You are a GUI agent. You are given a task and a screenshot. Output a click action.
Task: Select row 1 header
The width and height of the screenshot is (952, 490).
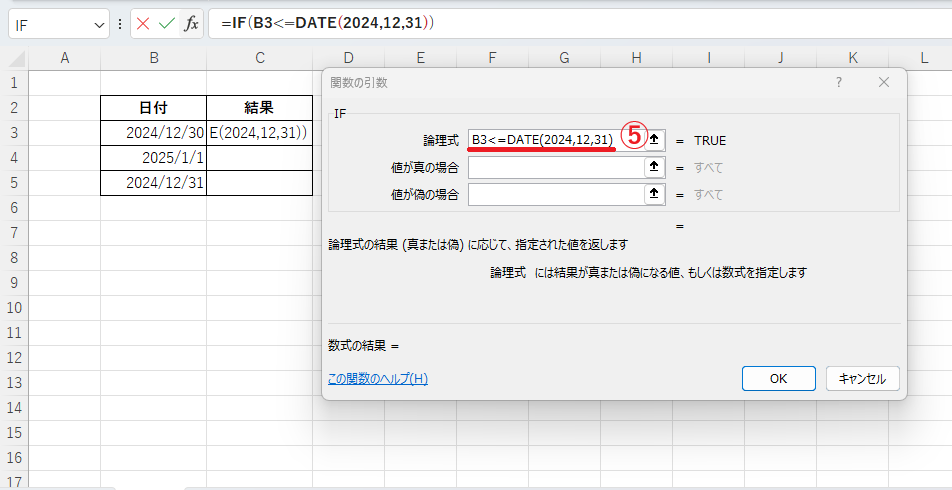(x=14, y=83)
